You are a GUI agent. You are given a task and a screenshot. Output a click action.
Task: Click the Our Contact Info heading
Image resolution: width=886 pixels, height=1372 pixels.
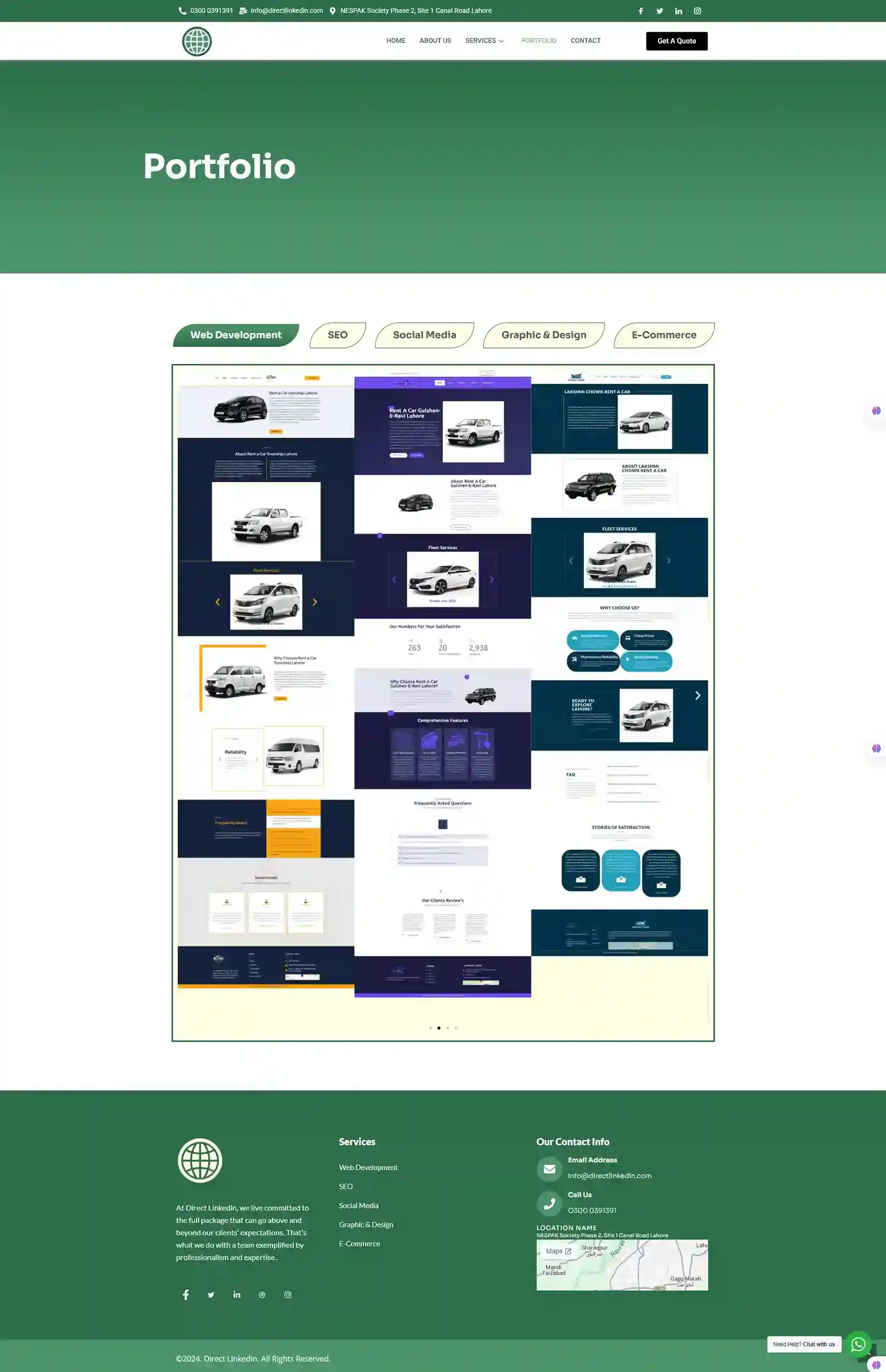573,1142
